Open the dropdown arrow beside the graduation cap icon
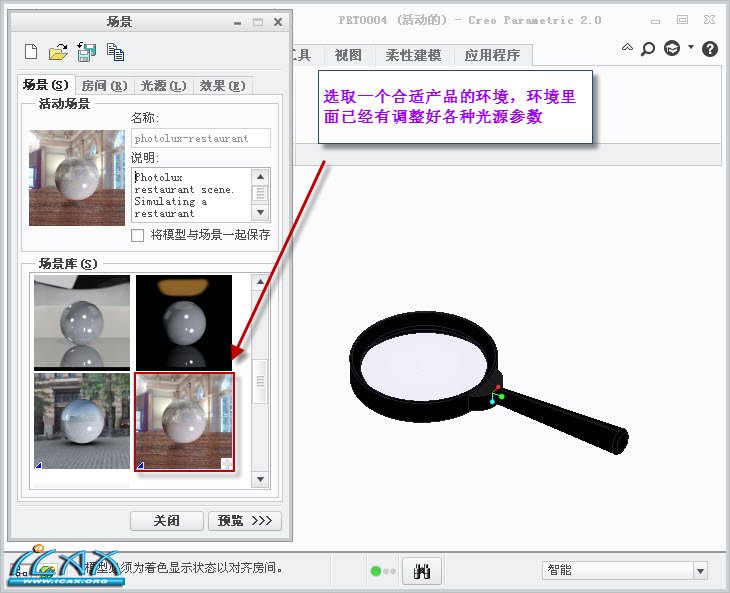Screen dimensions: 730x593 691,47
